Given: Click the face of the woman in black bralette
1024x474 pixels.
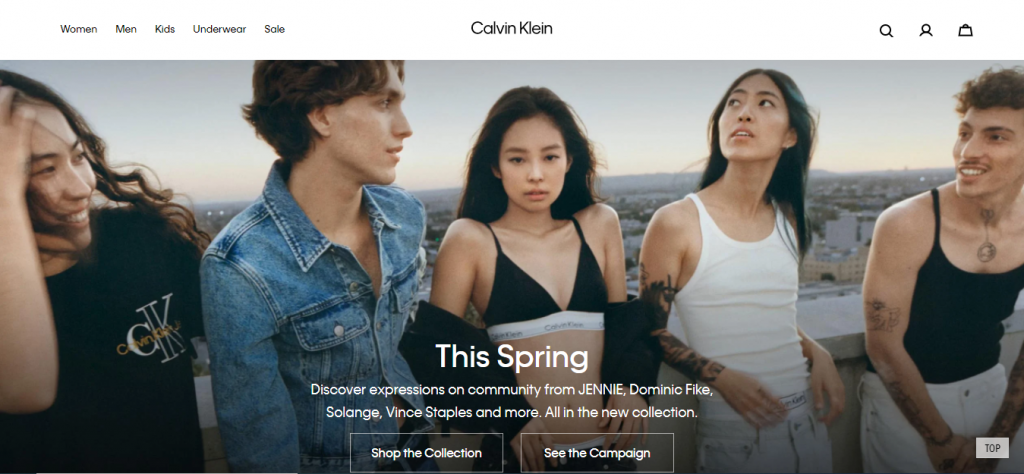Looking at the screenshot, I should [x=534, y=166].
